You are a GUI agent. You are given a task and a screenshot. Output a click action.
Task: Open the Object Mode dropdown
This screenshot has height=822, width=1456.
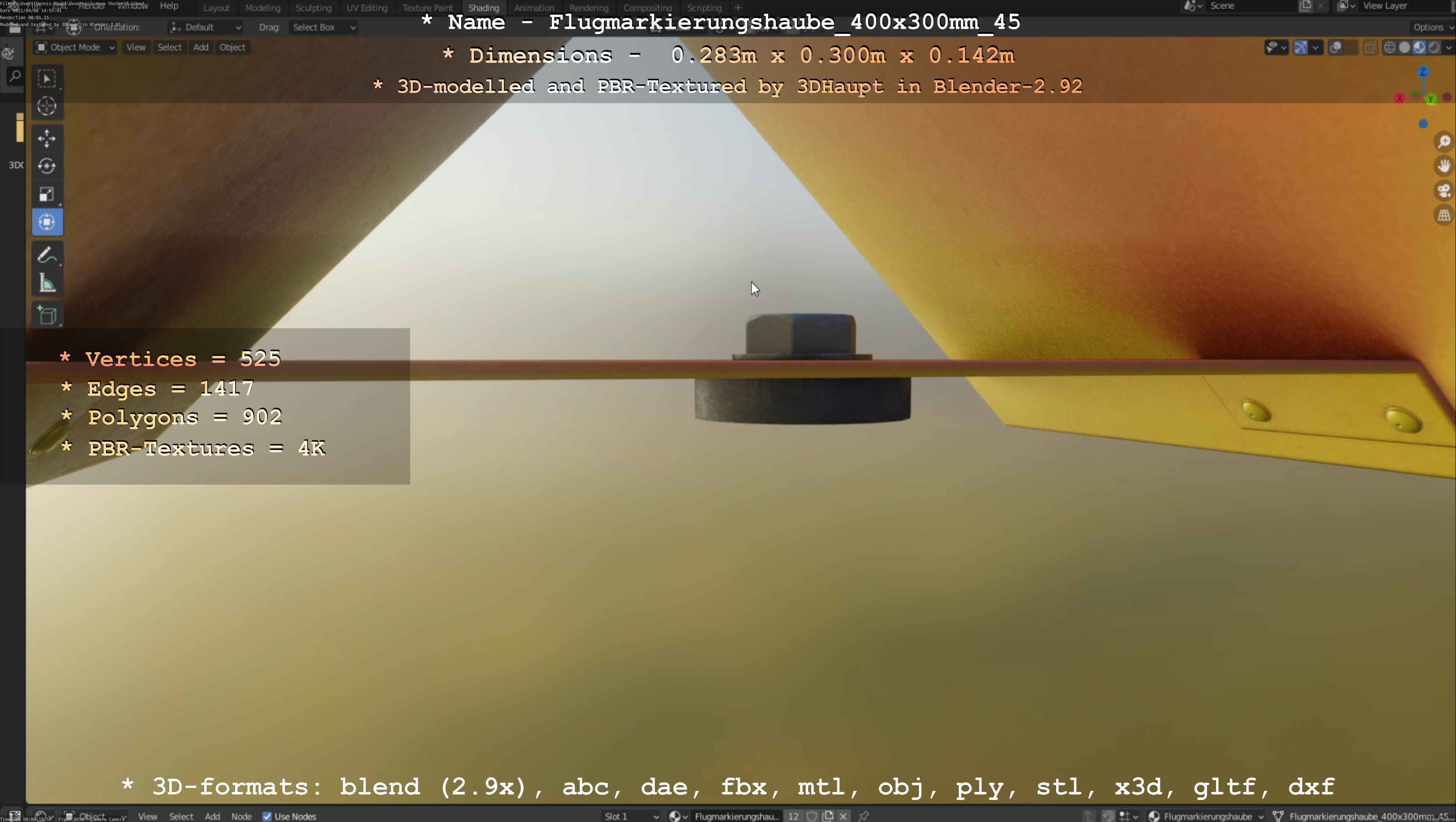point(75,47)
